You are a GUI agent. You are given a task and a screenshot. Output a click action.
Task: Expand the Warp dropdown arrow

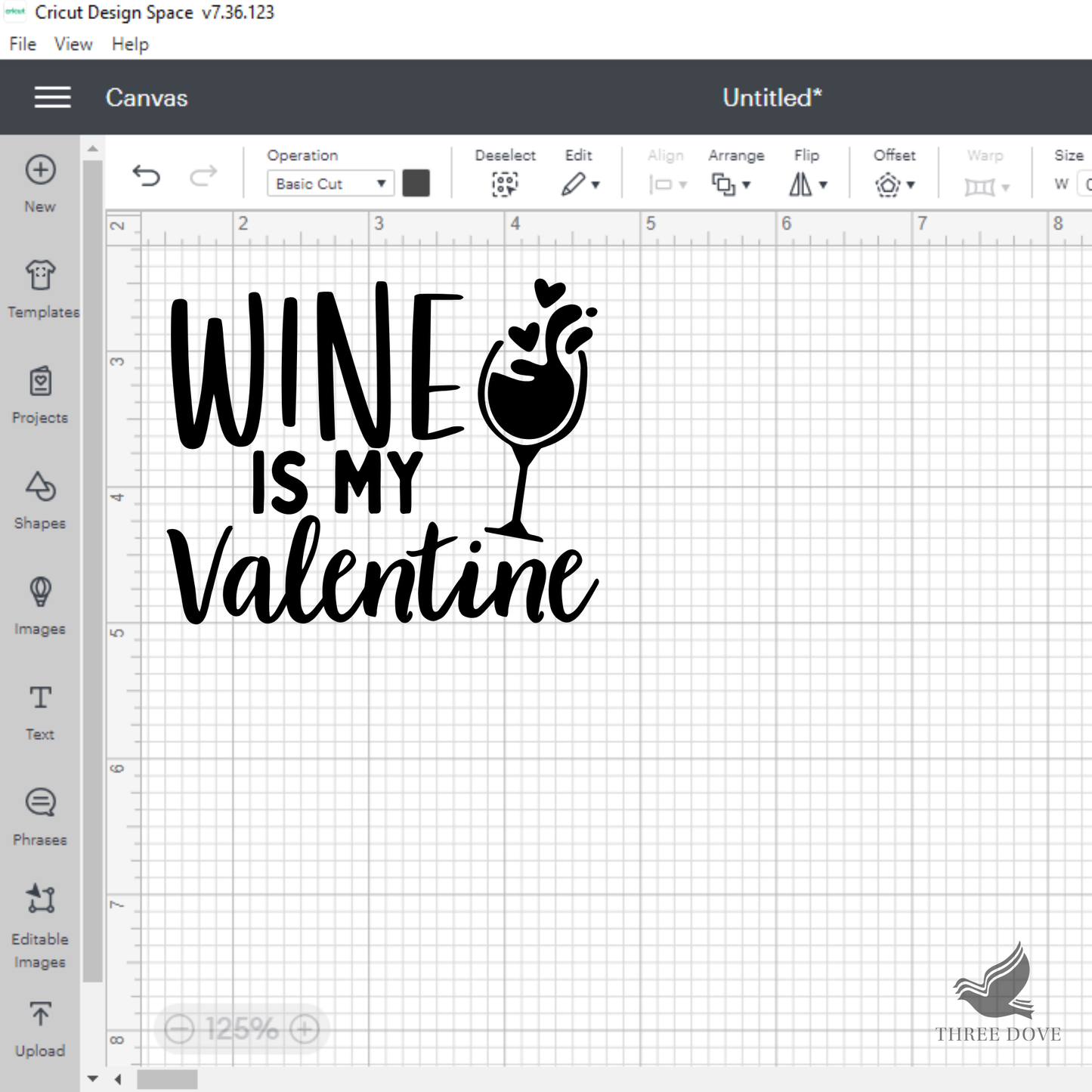pyautogui.click(x=1005, y=187)
